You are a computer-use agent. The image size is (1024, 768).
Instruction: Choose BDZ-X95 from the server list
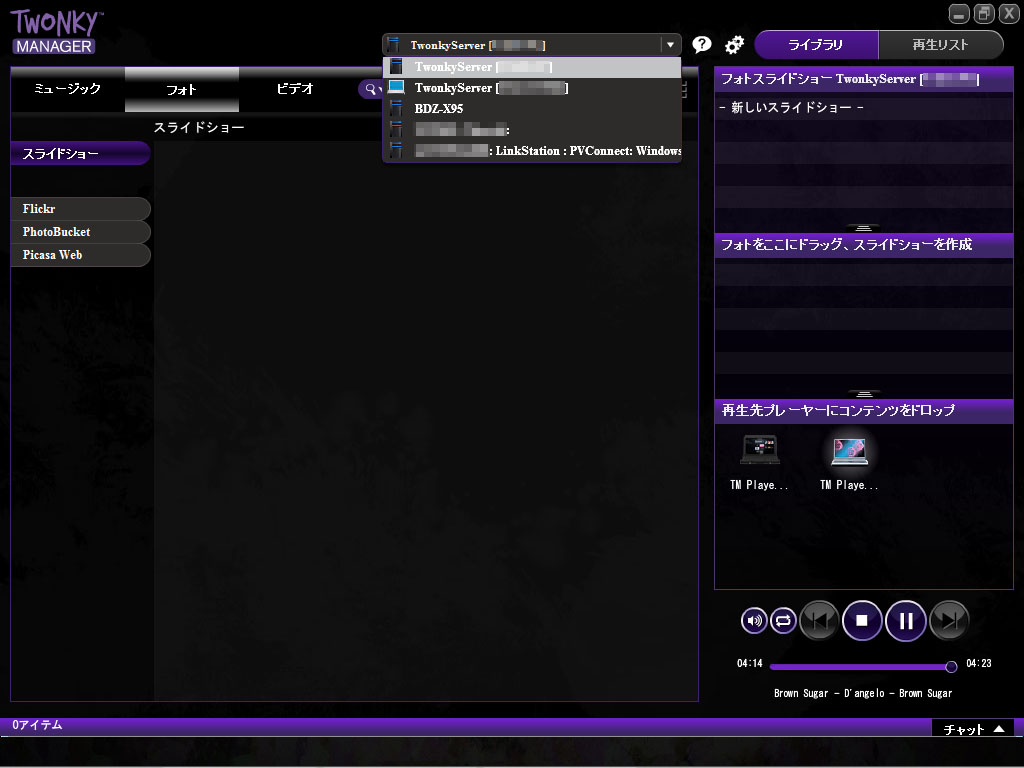pos(442,108)
